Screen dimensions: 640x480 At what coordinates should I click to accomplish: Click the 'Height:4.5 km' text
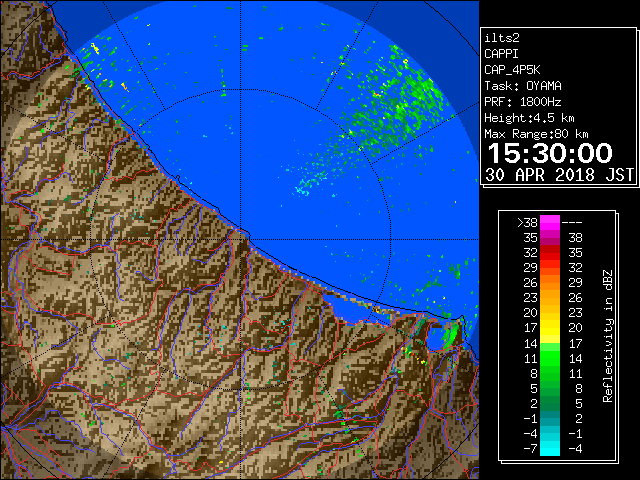pyautogui.click(x=529, y=118)
